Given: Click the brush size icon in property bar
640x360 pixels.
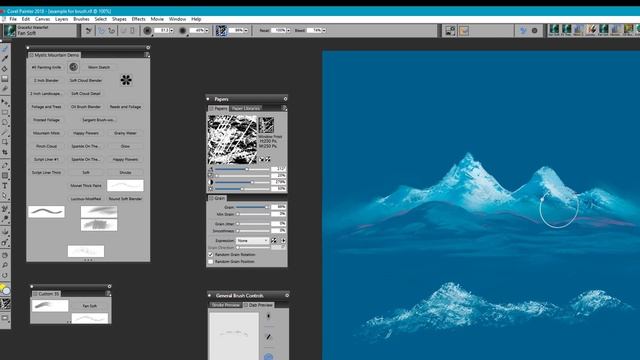Looking at the screenshot, I should pos(147,31).
